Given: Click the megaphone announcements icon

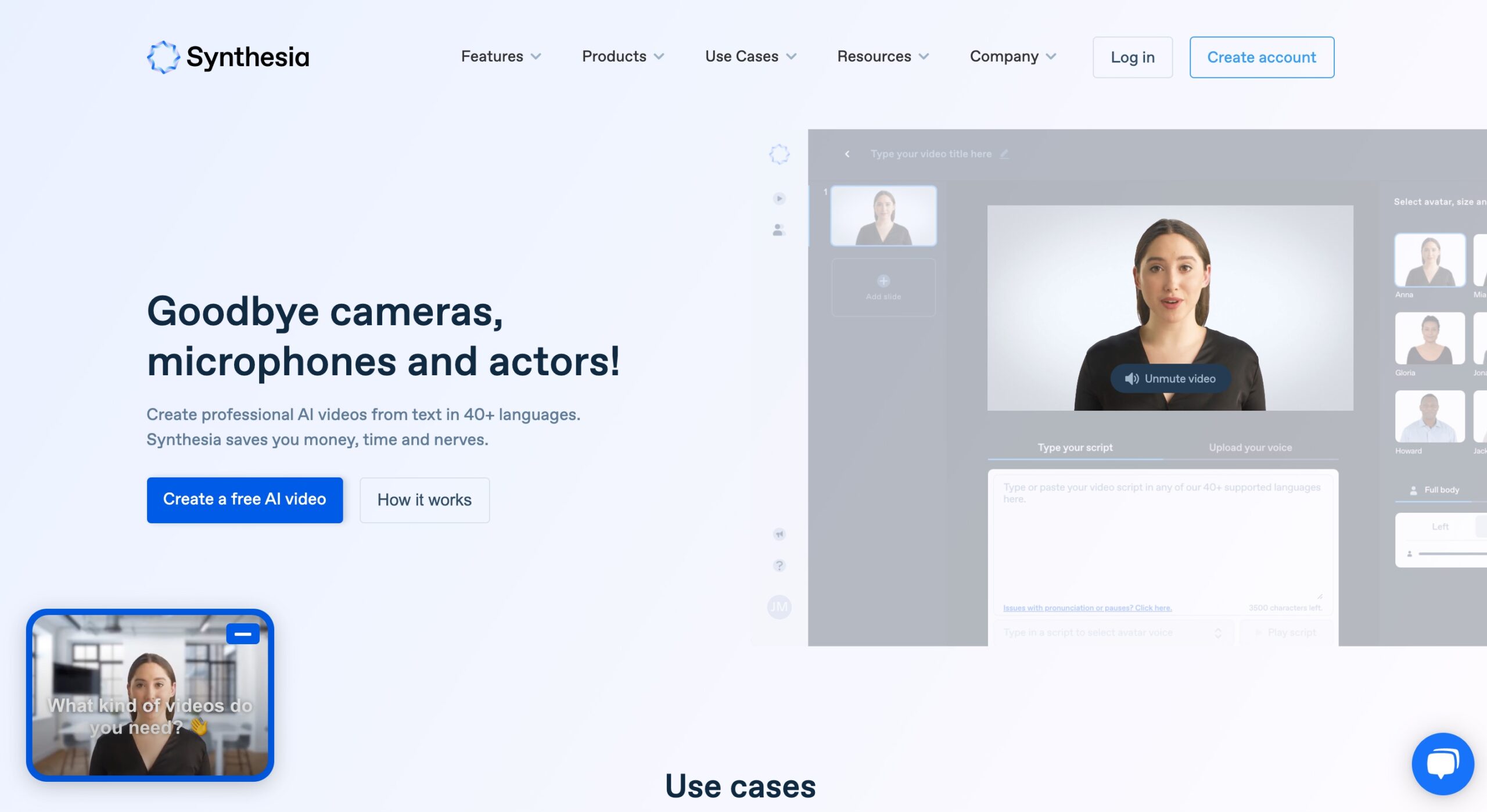Looking at the screenshot, I should (x=779, y=534).
